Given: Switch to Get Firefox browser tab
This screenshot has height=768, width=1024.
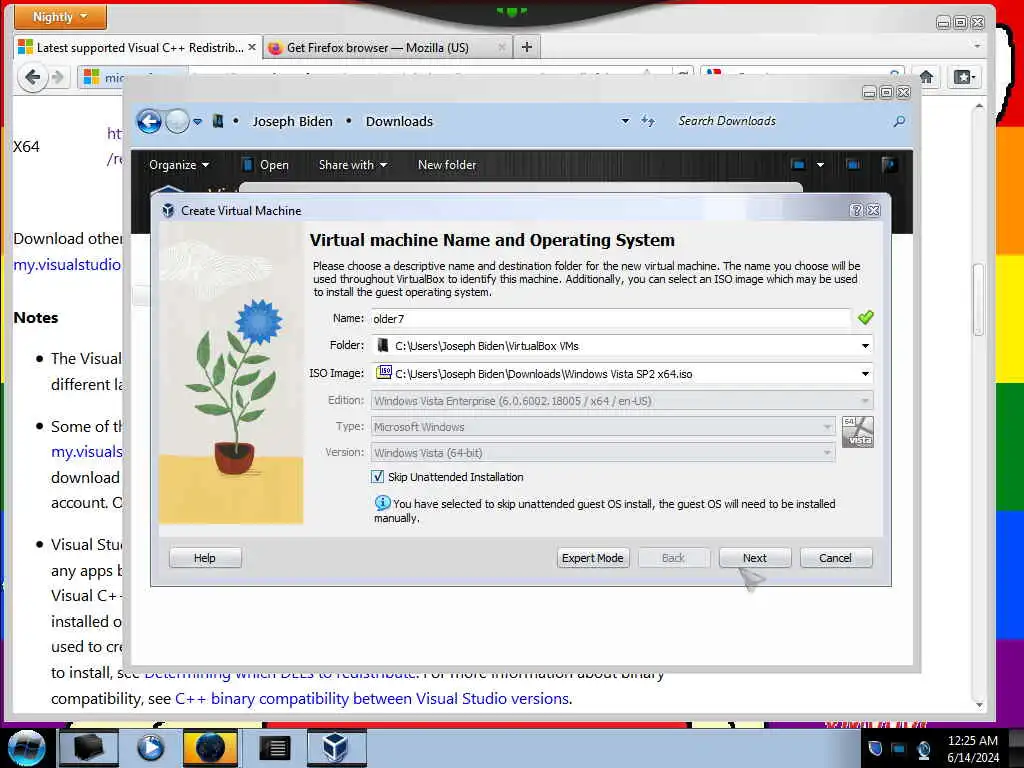Looking at the screenshot, I should 387,47.
